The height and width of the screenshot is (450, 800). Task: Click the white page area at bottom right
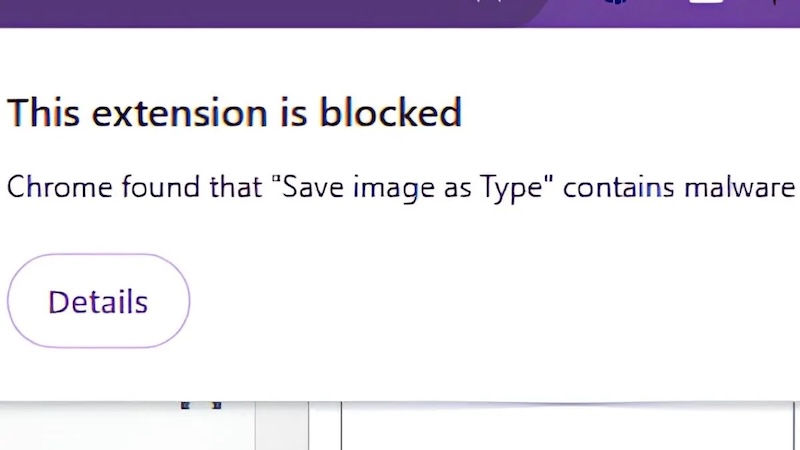570,430
